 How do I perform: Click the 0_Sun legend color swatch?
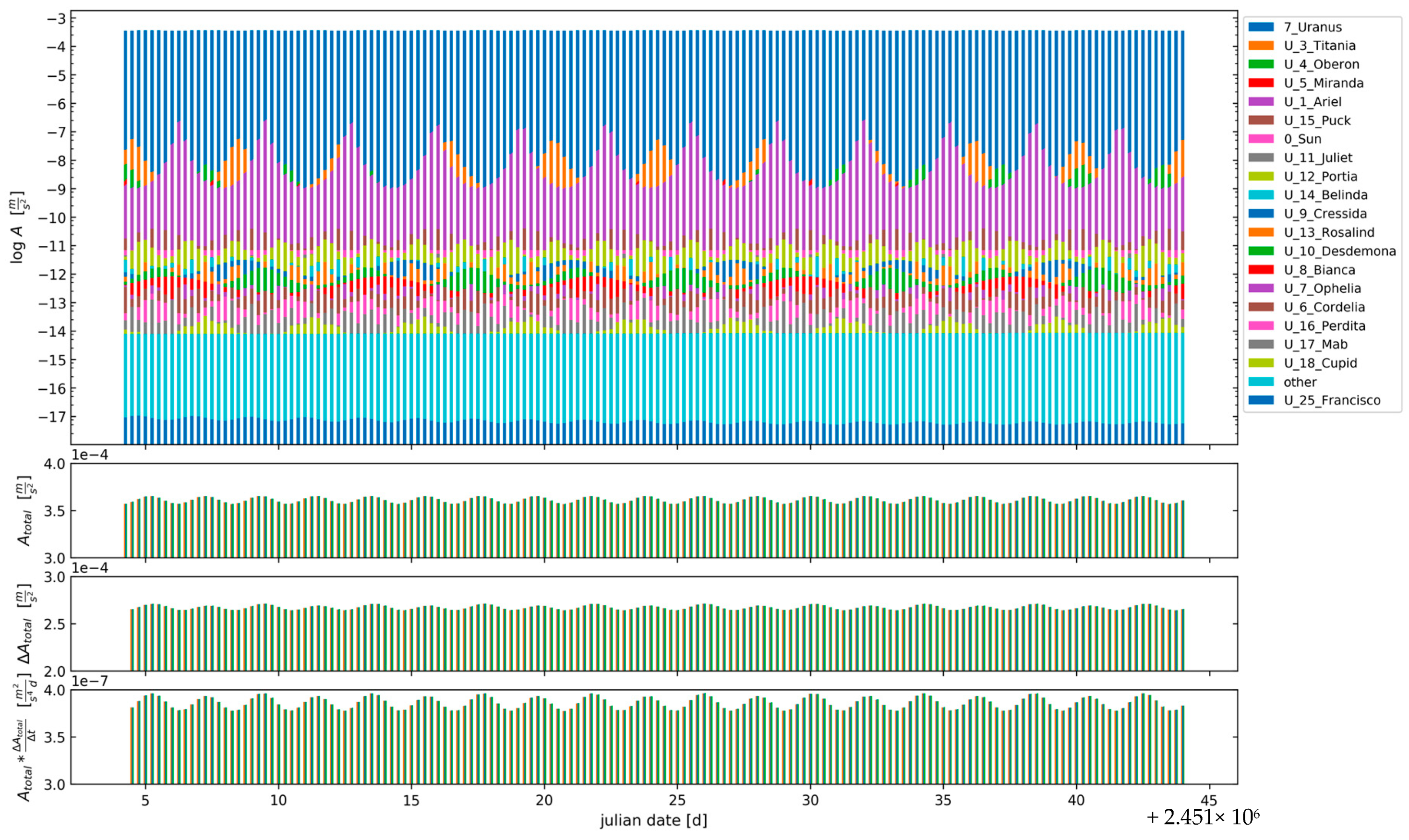[x=1261, y=139]
